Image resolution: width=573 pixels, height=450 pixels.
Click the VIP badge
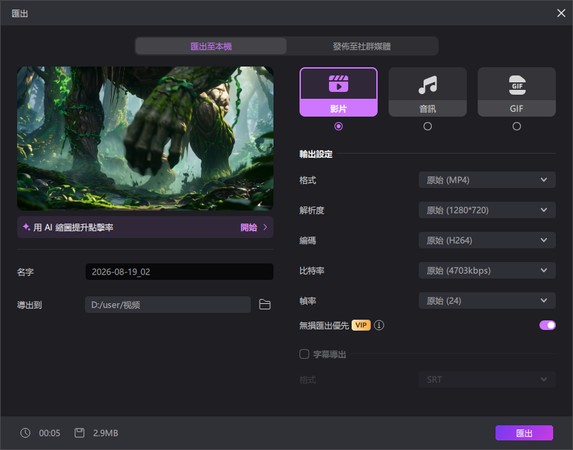coord(361,325)
